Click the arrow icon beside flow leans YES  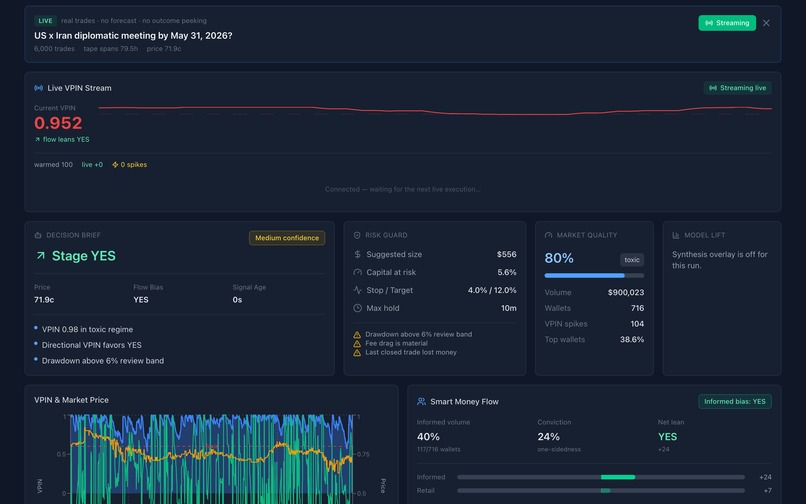[x=37, y=139]
